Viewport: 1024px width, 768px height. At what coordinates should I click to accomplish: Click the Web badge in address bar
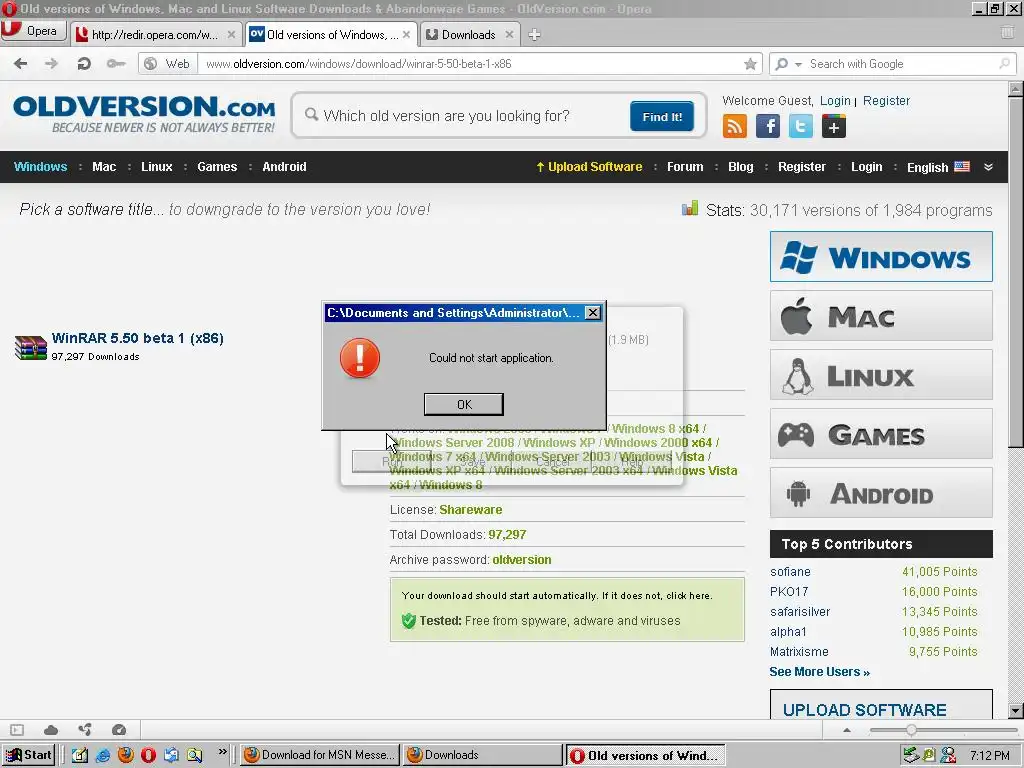click(168, 63)
